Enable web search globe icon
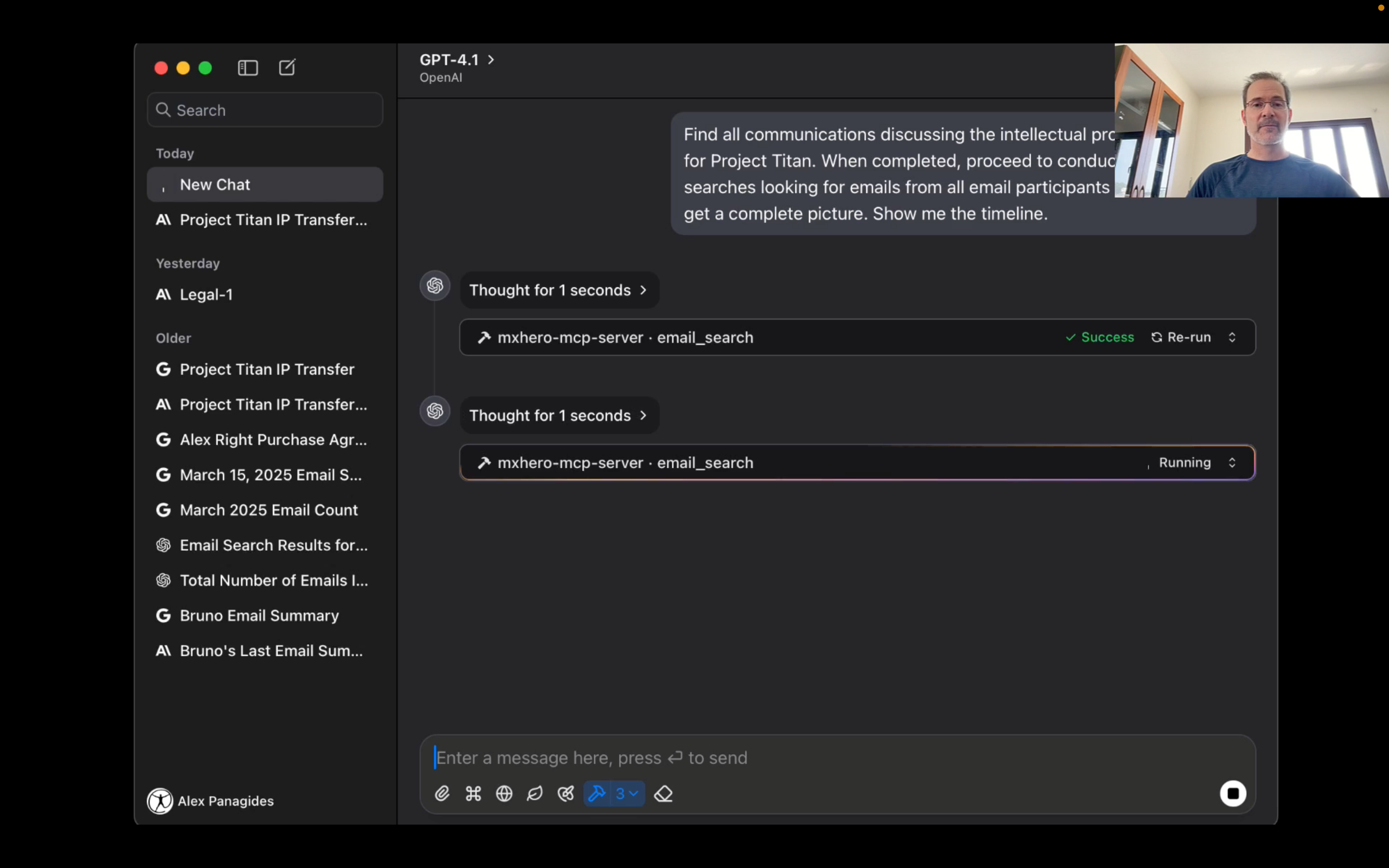 click(x=504, y=793)
